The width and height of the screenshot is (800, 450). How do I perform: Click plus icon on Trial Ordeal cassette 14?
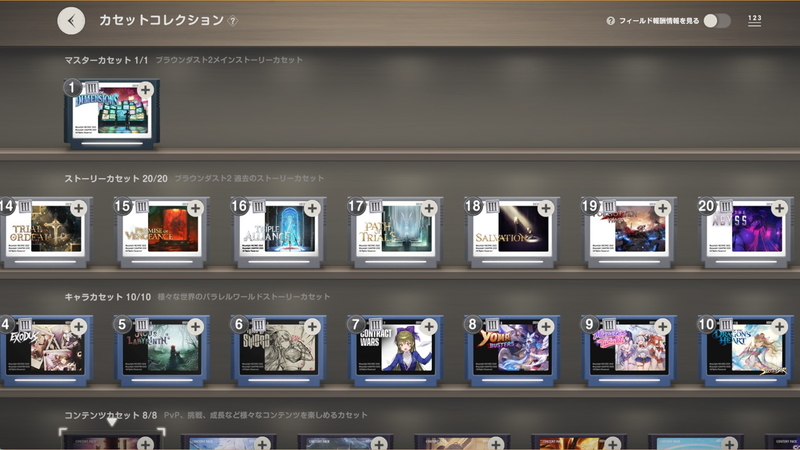click(79, 208)
